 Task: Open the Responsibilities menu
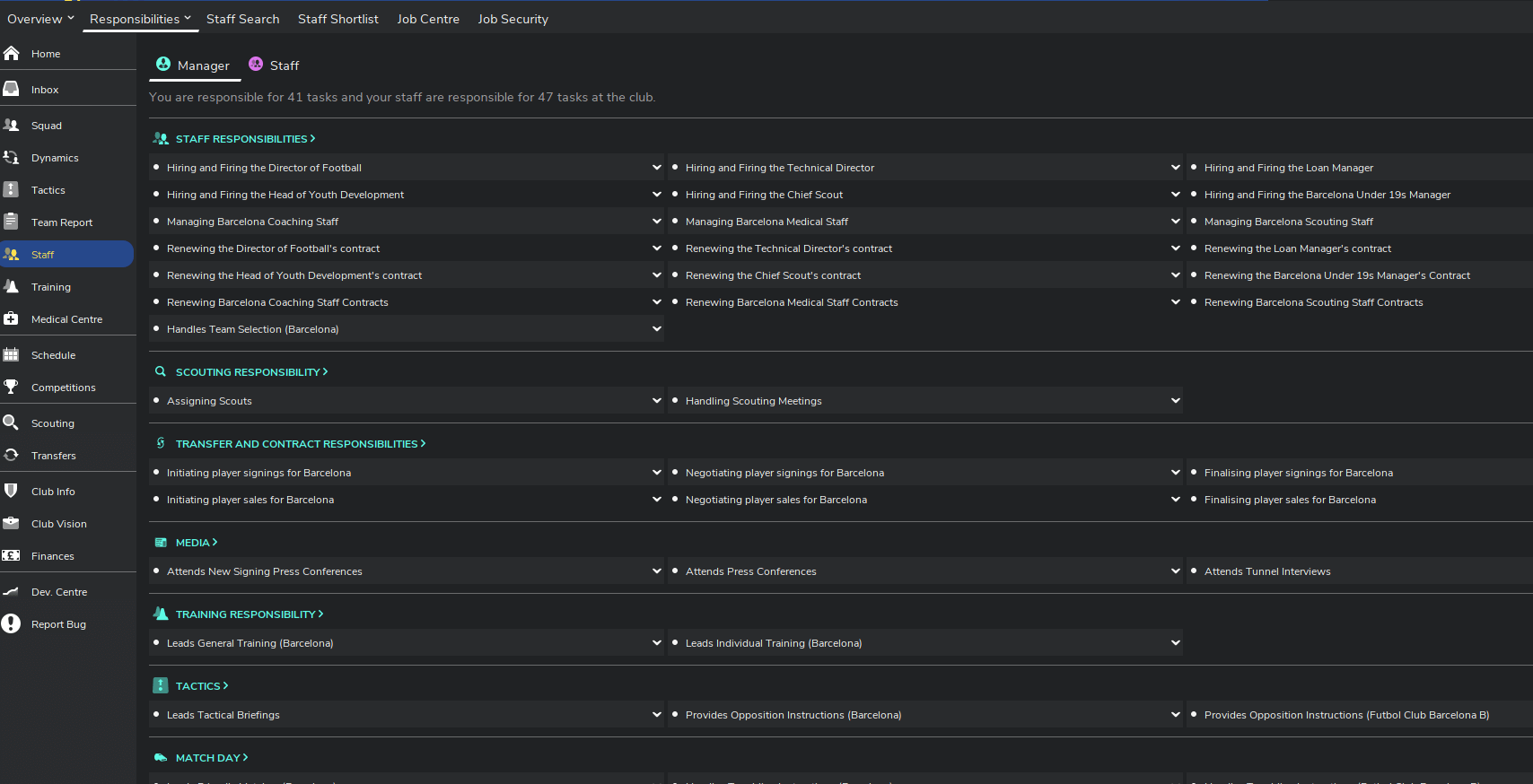(140, 19)
